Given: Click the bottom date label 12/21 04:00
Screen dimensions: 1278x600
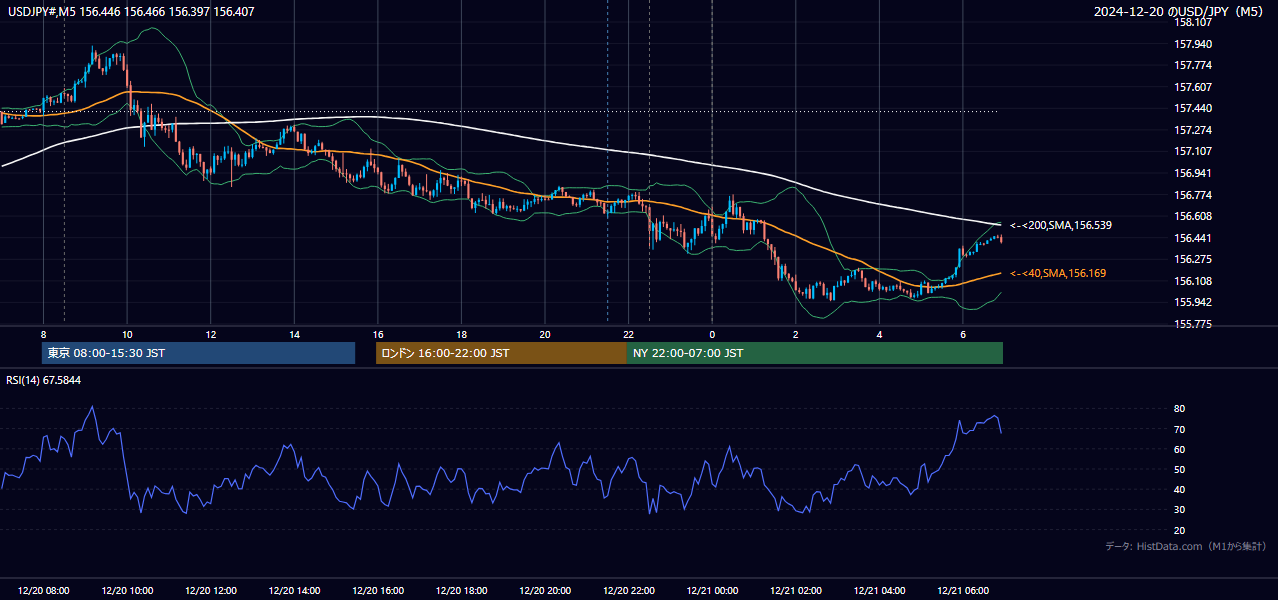Looking at the screenshot, I should click(879, 591).
